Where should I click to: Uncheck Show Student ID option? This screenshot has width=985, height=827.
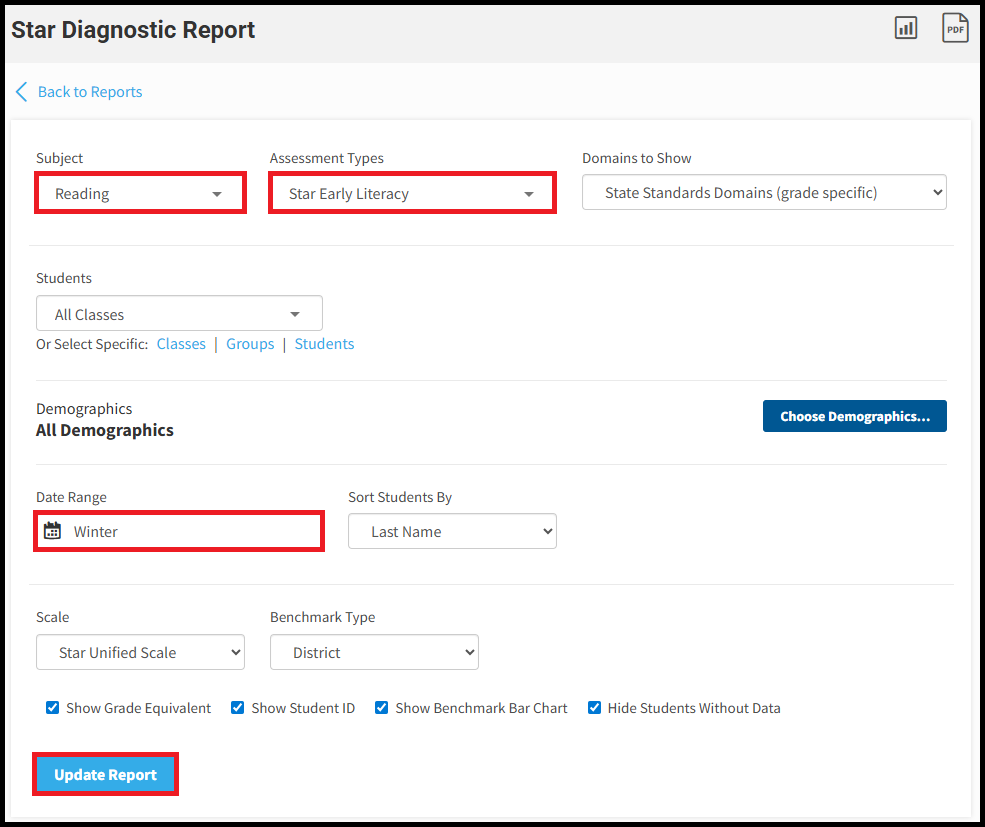[238, 708]
